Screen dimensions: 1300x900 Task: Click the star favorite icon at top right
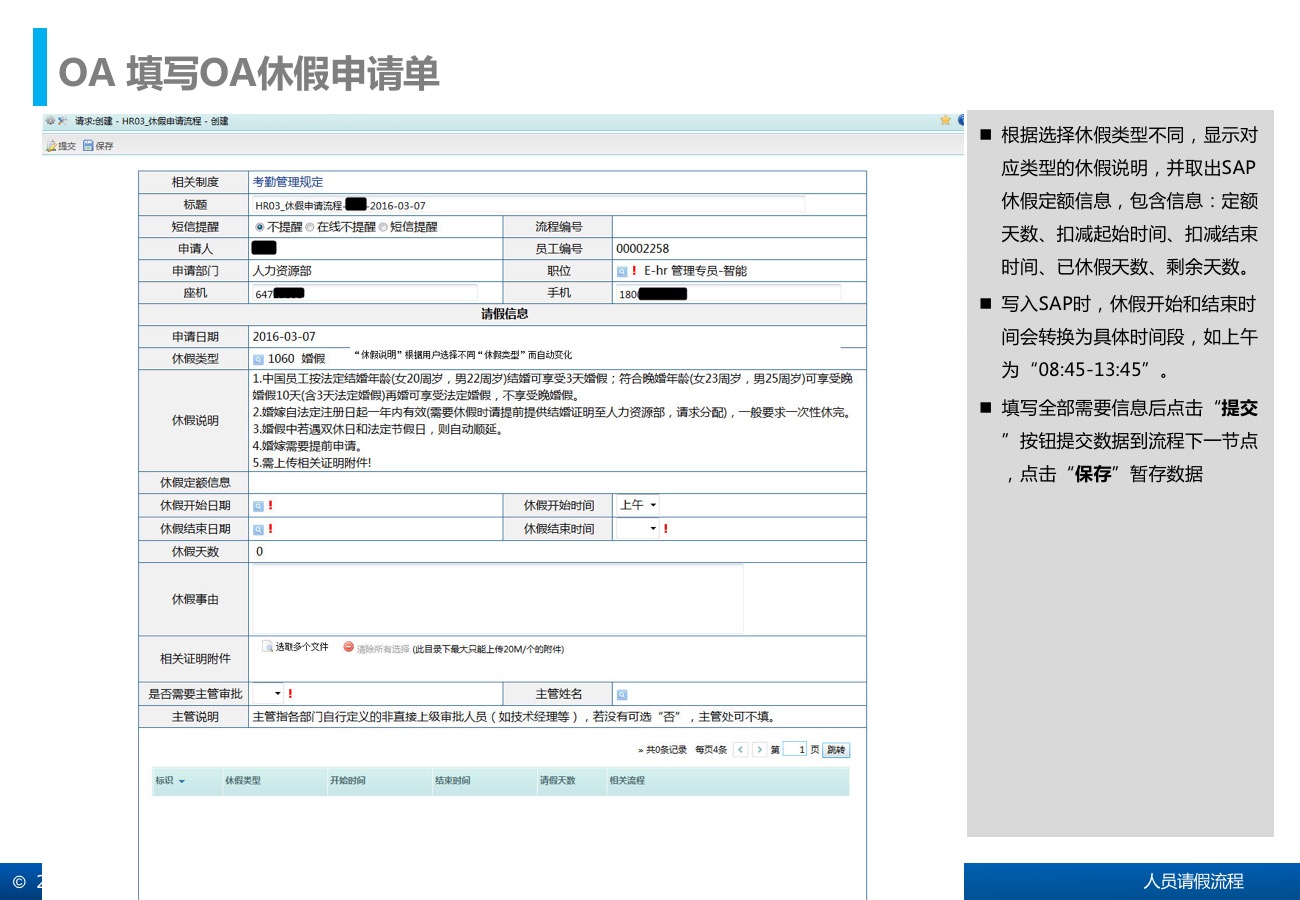945,120
